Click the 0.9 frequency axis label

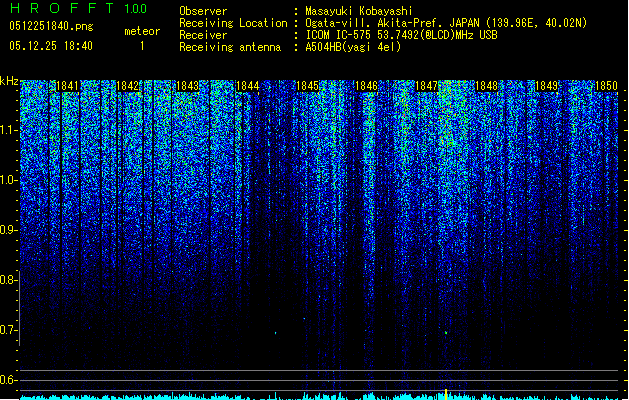(8, 230)
